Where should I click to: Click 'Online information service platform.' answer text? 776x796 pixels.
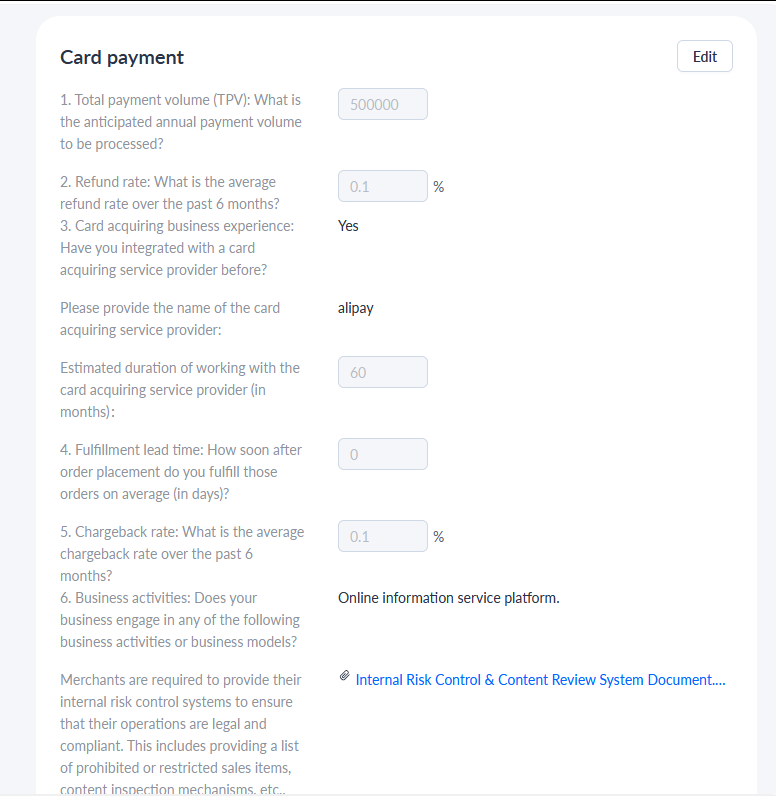tap(449, 598)
